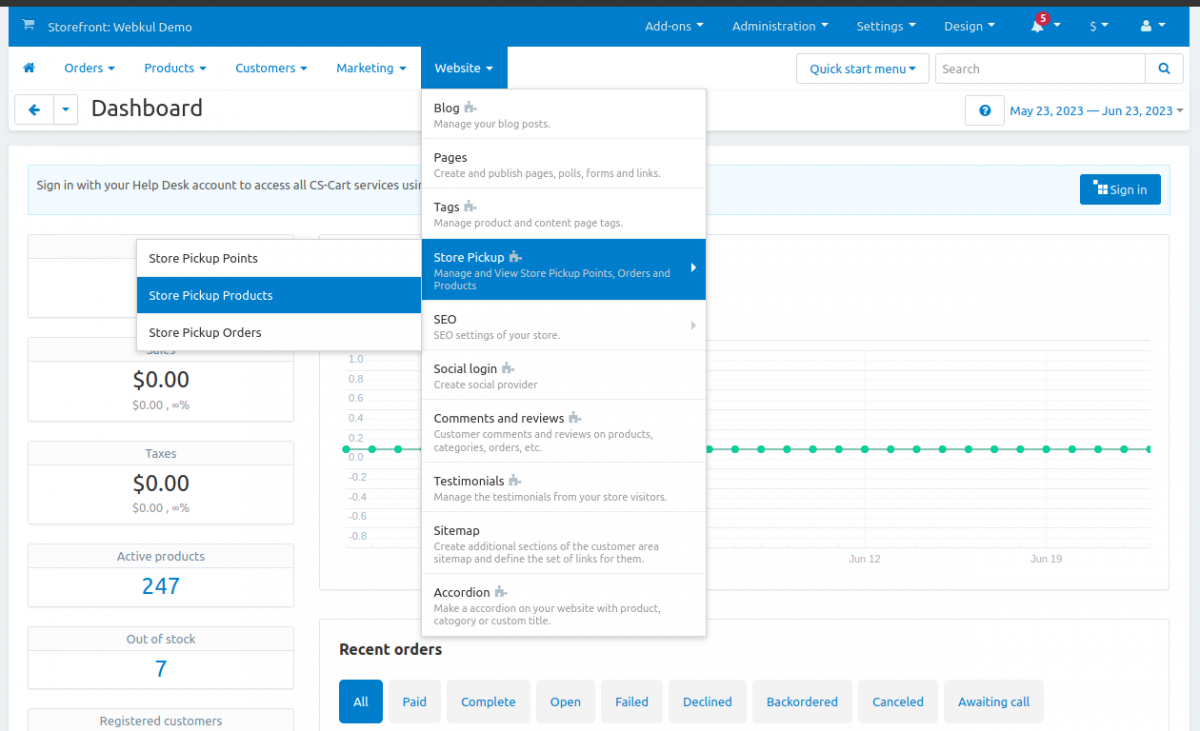Click the Storefront: Webkul Demo link
Viewport: 1200px width, 731px height.
[120, 27]
